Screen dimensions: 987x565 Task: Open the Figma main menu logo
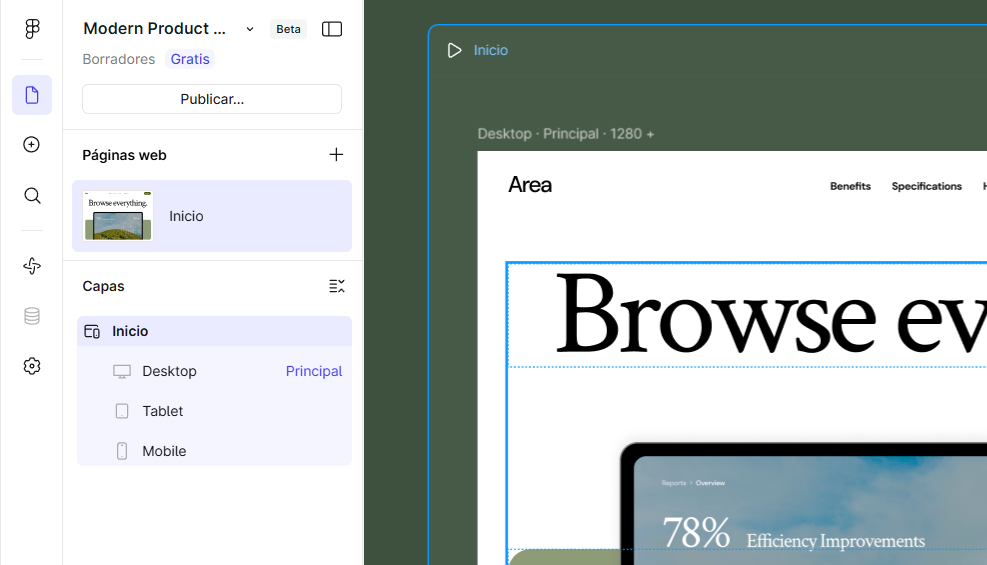point(32,29)
